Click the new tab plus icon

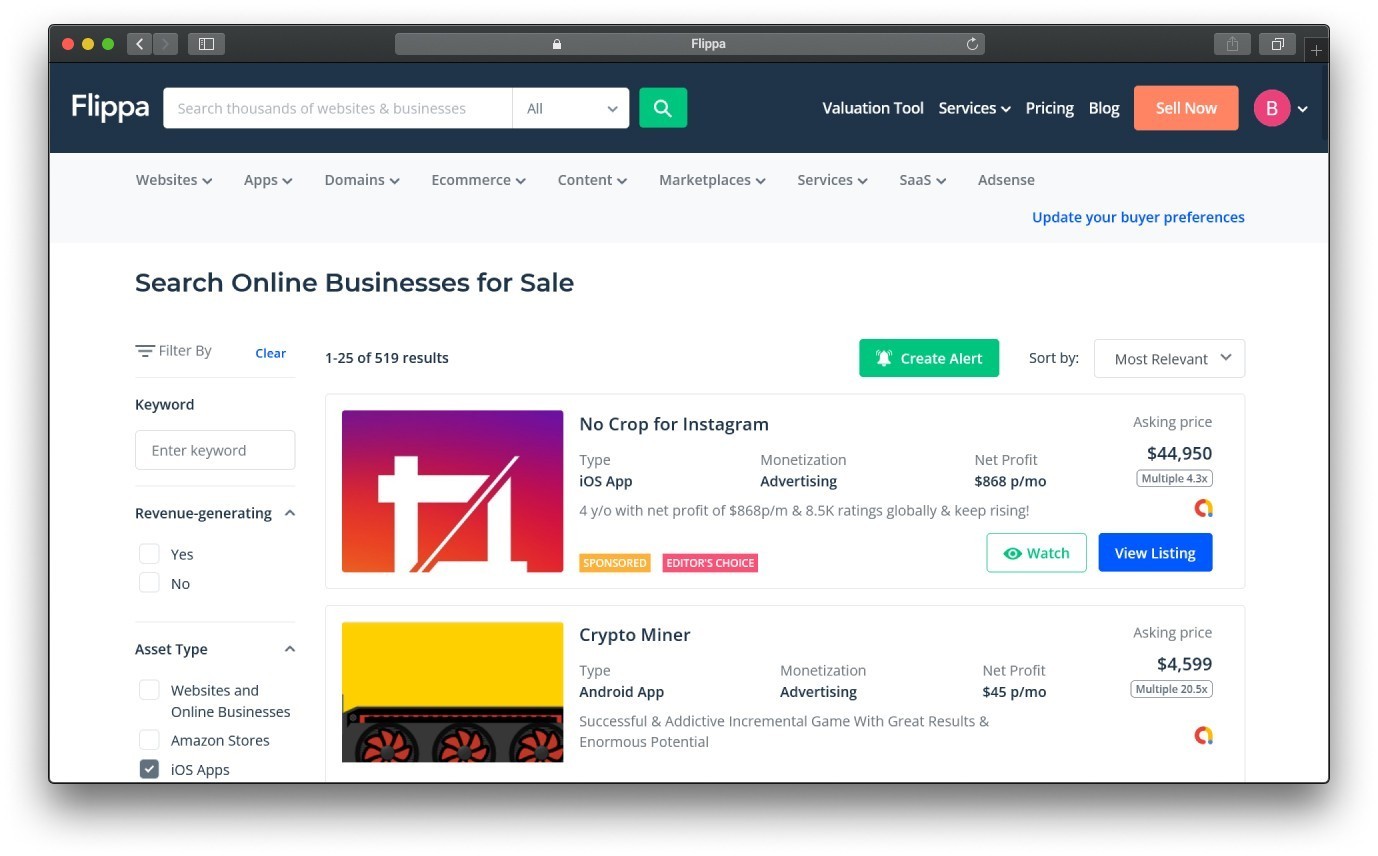click(1316, 50)
